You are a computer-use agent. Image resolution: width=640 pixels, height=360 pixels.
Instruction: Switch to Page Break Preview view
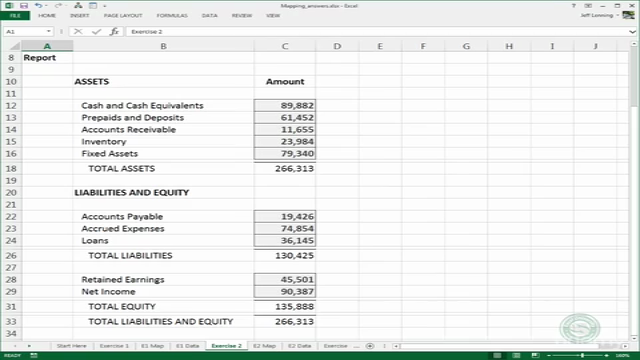point(535,356)
